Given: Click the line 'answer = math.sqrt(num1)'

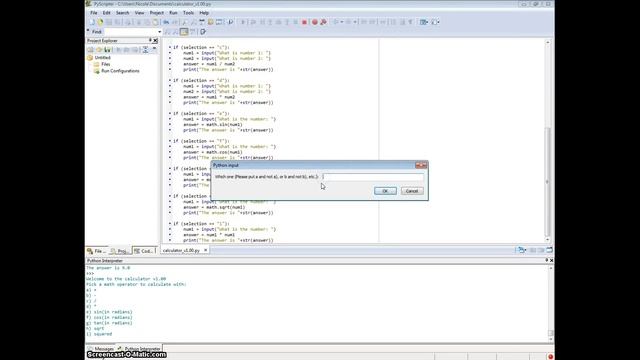Looking at the screenshot, I should click(213, 207).
